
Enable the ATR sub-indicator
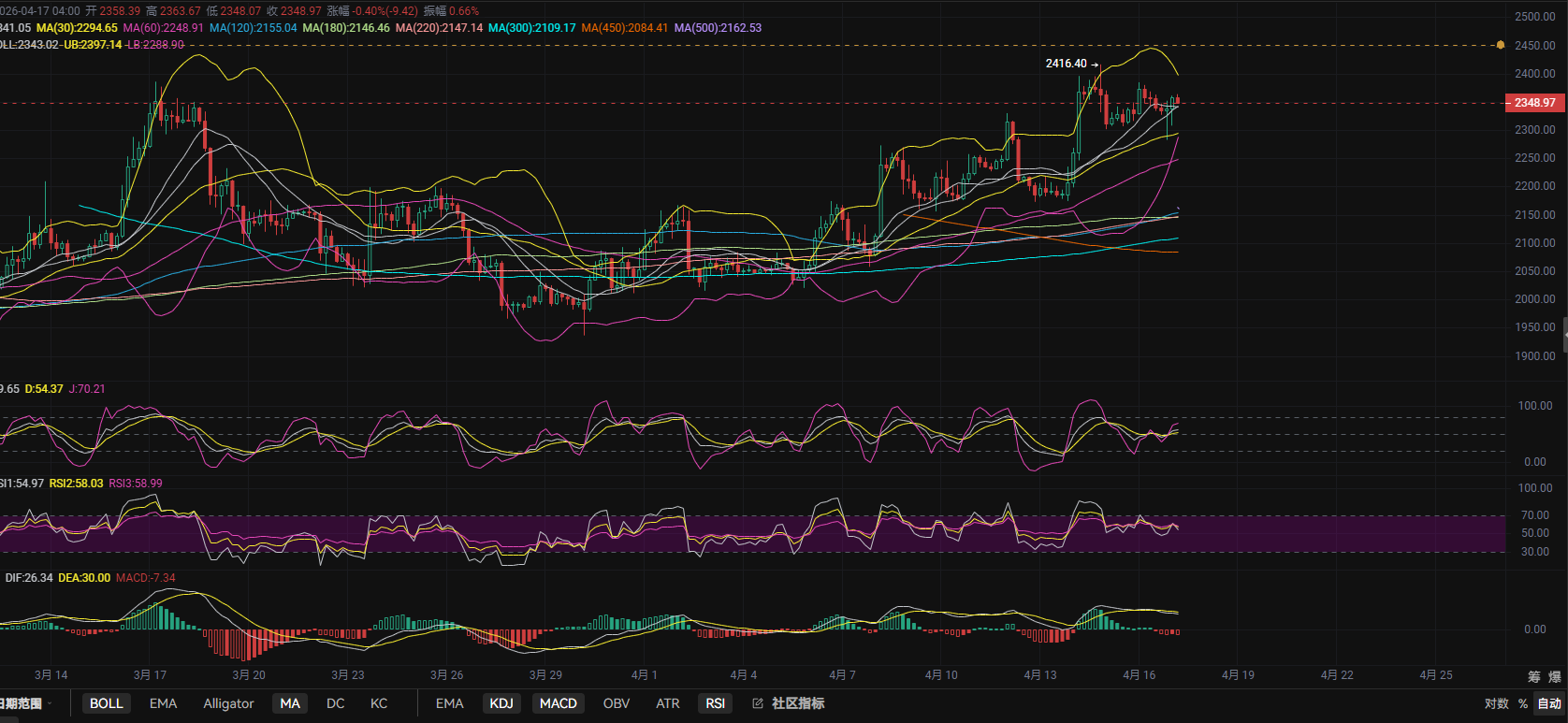point(667,703)
